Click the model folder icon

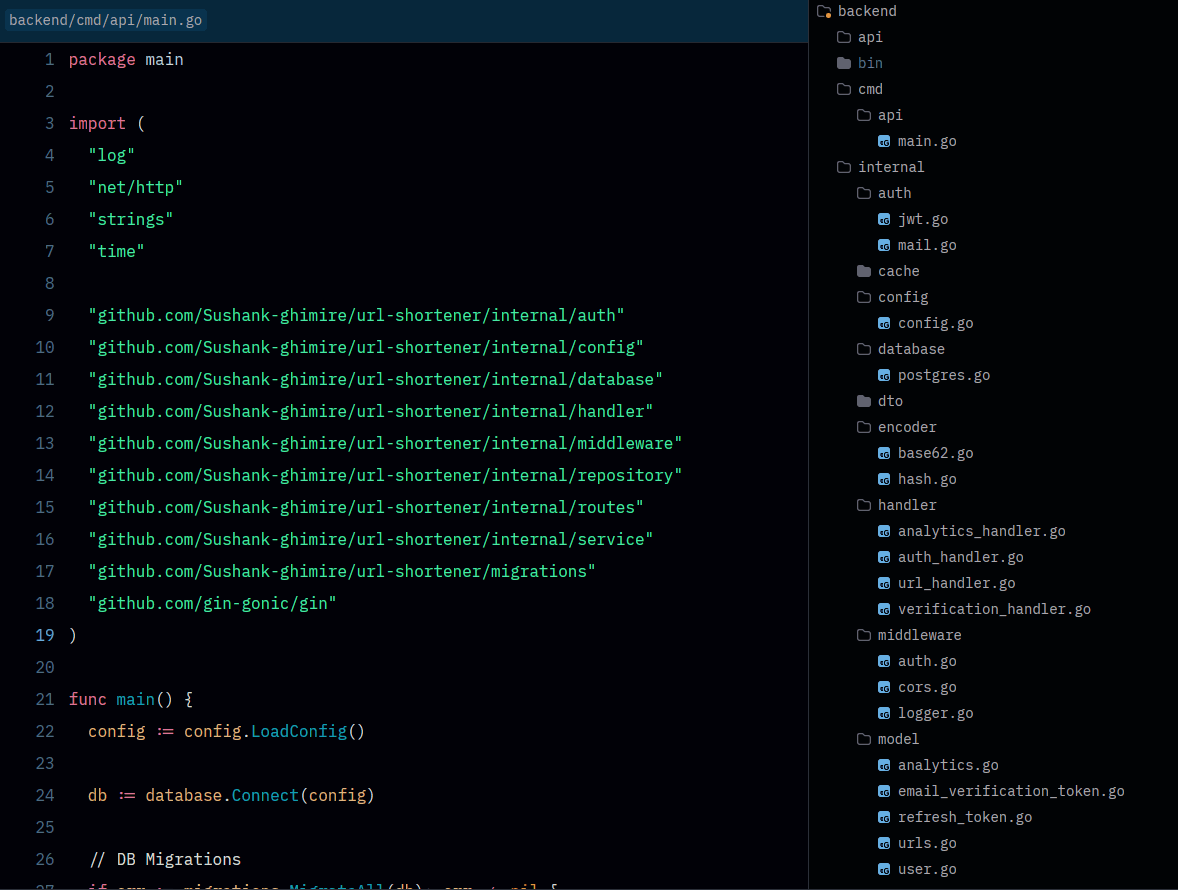point(864,740)
